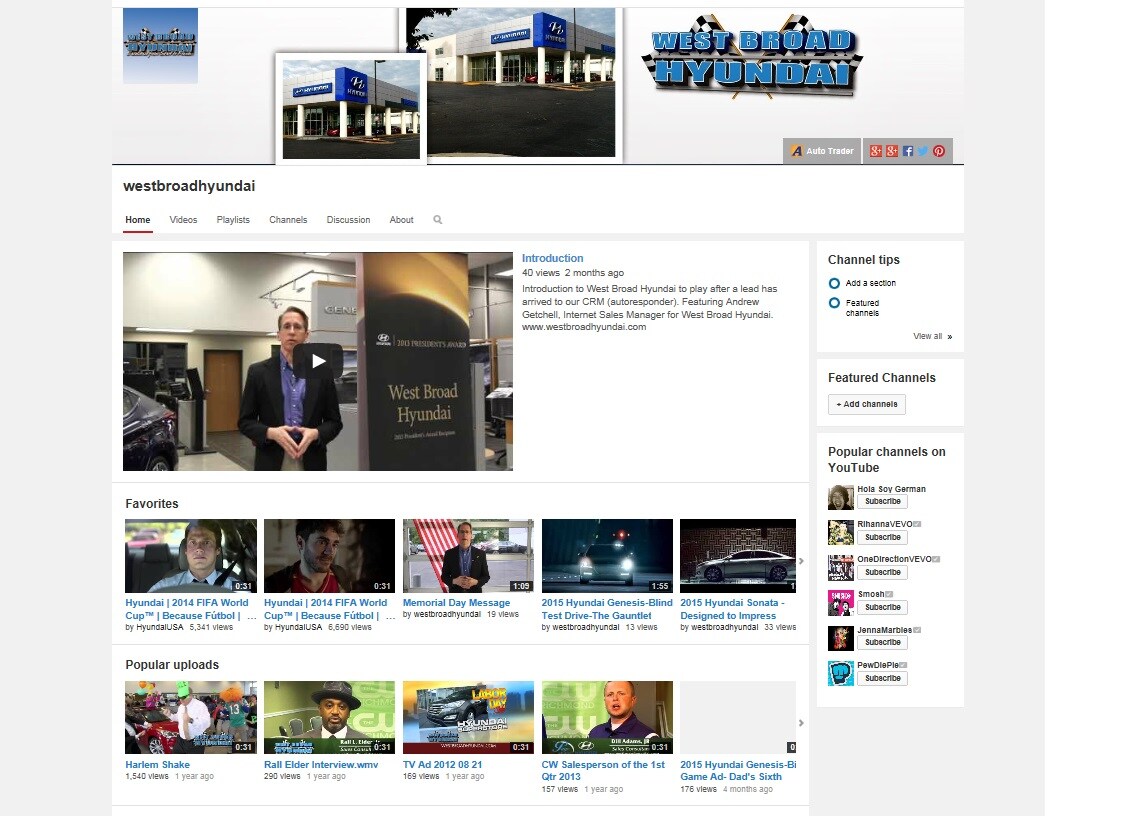Click the Facebook icon in the banner
1134x839 pixels.
908,151
